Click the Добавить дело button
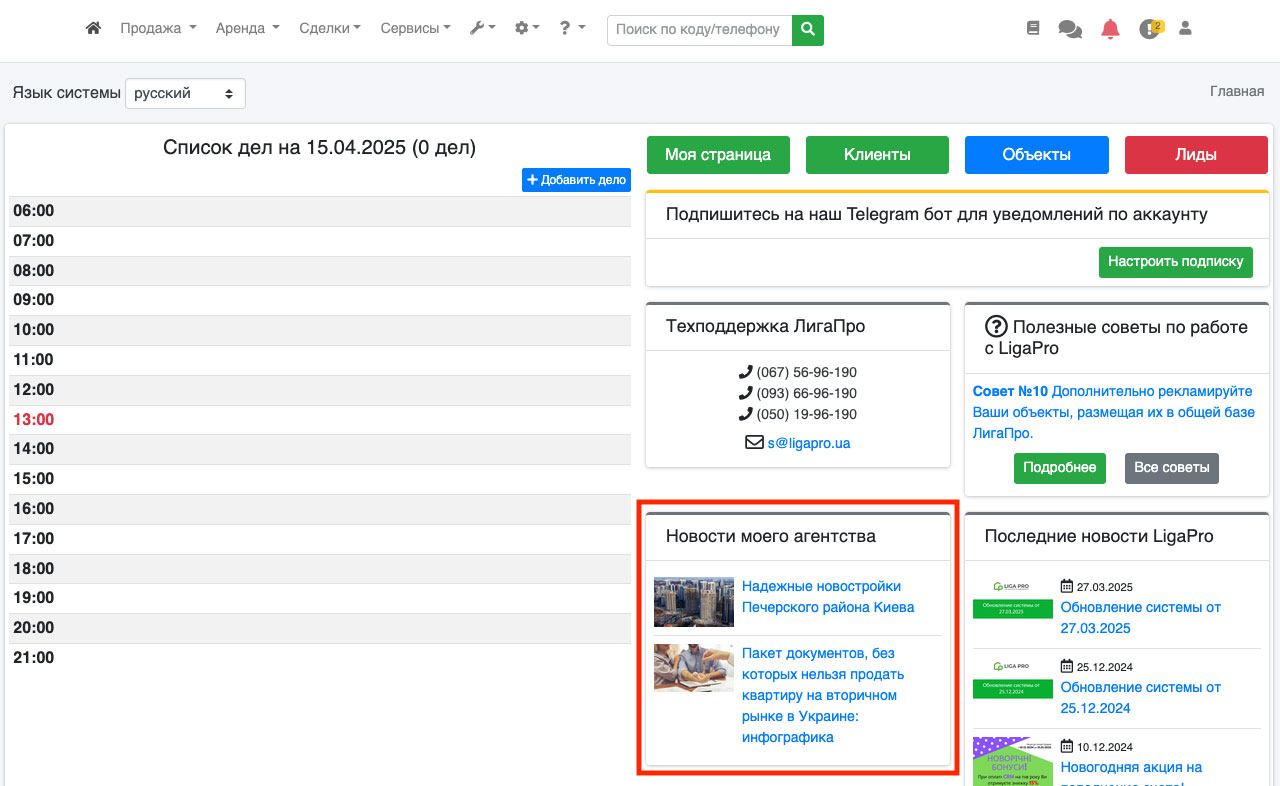Screen dimensions: 1280x786 (x=576, y=180)
